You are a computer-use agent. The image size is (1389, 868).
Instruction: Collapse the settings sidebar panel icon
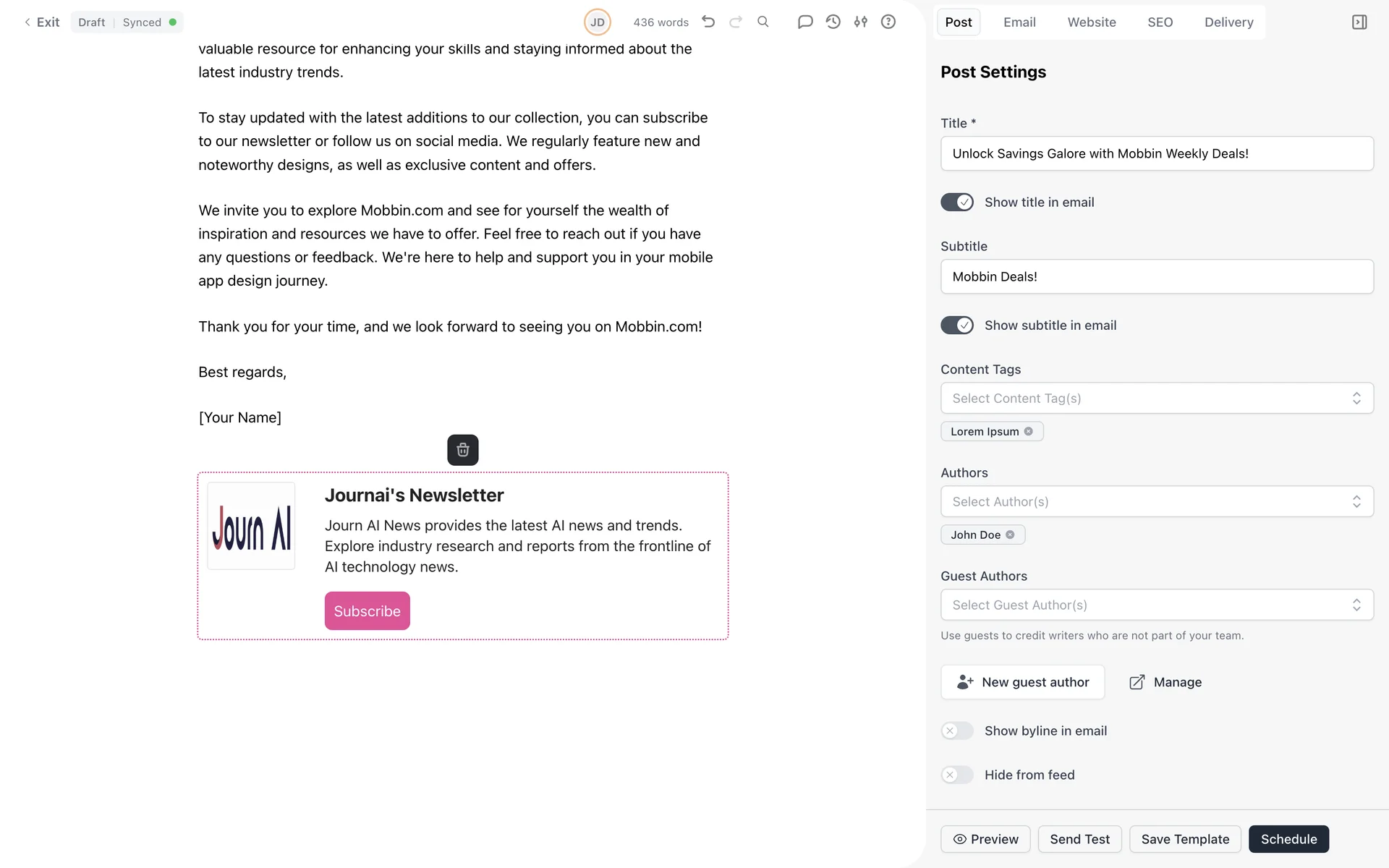pyautogui.click(x=1359, y=22)
